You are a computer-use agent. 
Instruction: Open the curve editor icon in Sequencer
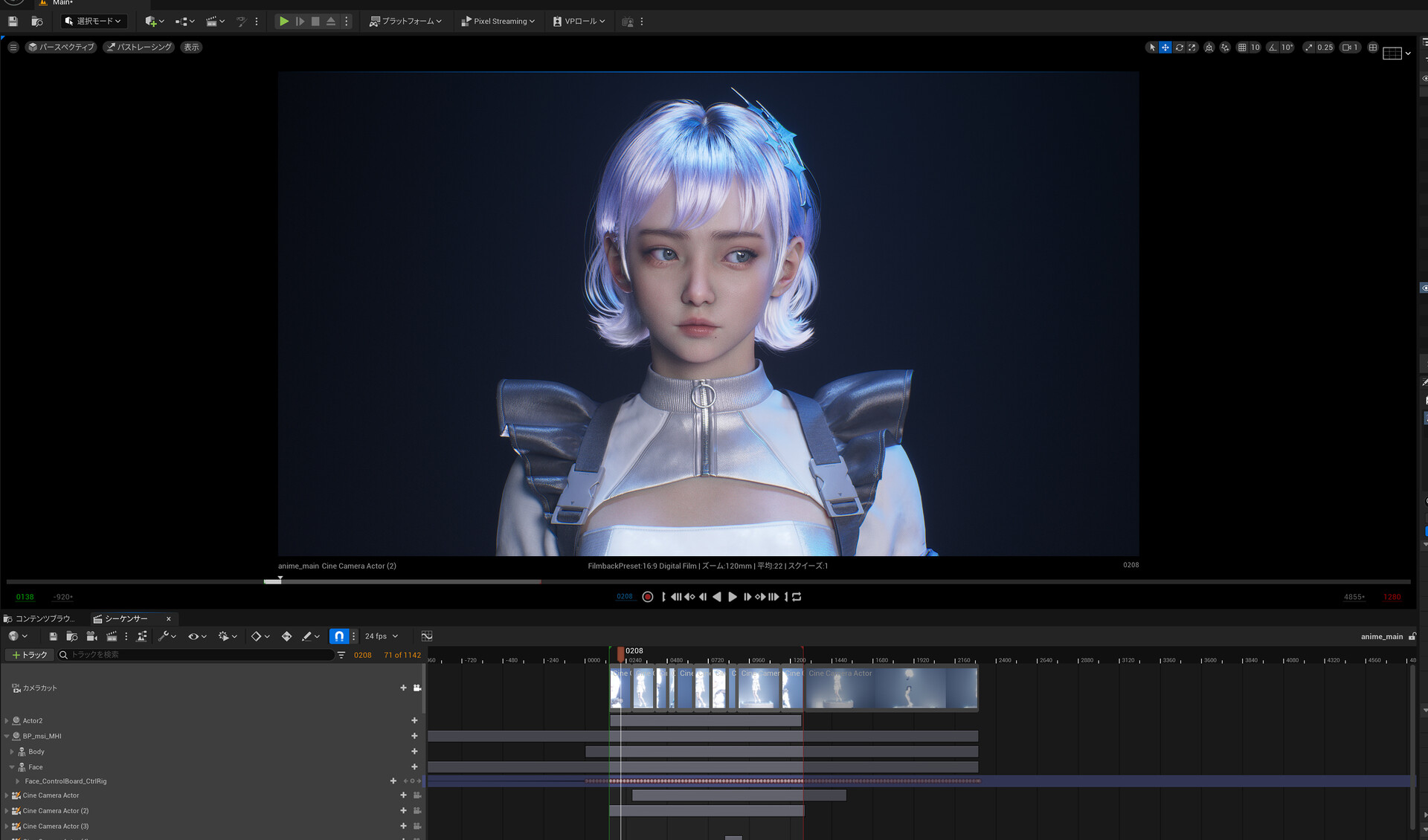click(x=427, y=636)
